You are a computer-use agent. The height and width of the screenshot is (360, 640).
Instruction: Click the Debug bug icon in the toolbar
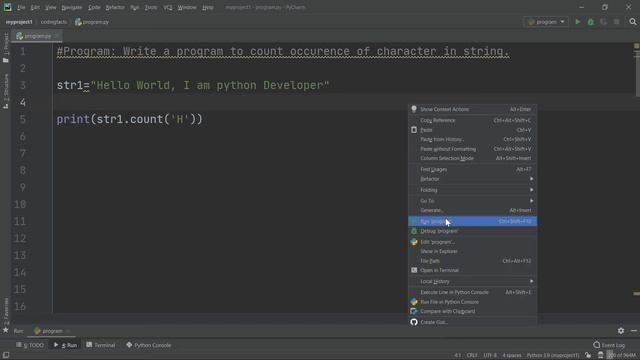[591, 22]
